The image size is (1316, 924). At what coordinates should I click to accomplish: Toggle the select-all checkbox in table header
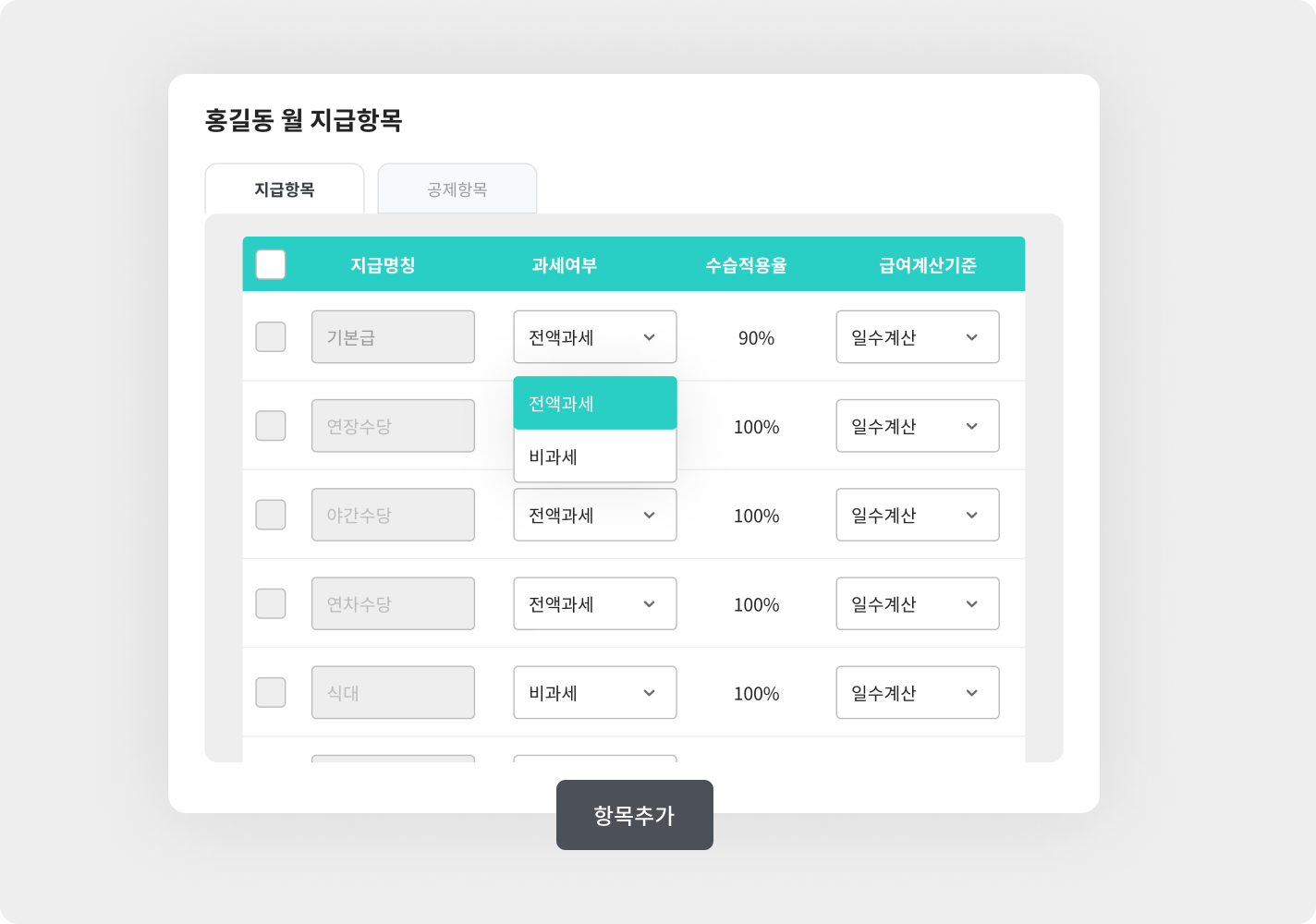coord(271,265)
